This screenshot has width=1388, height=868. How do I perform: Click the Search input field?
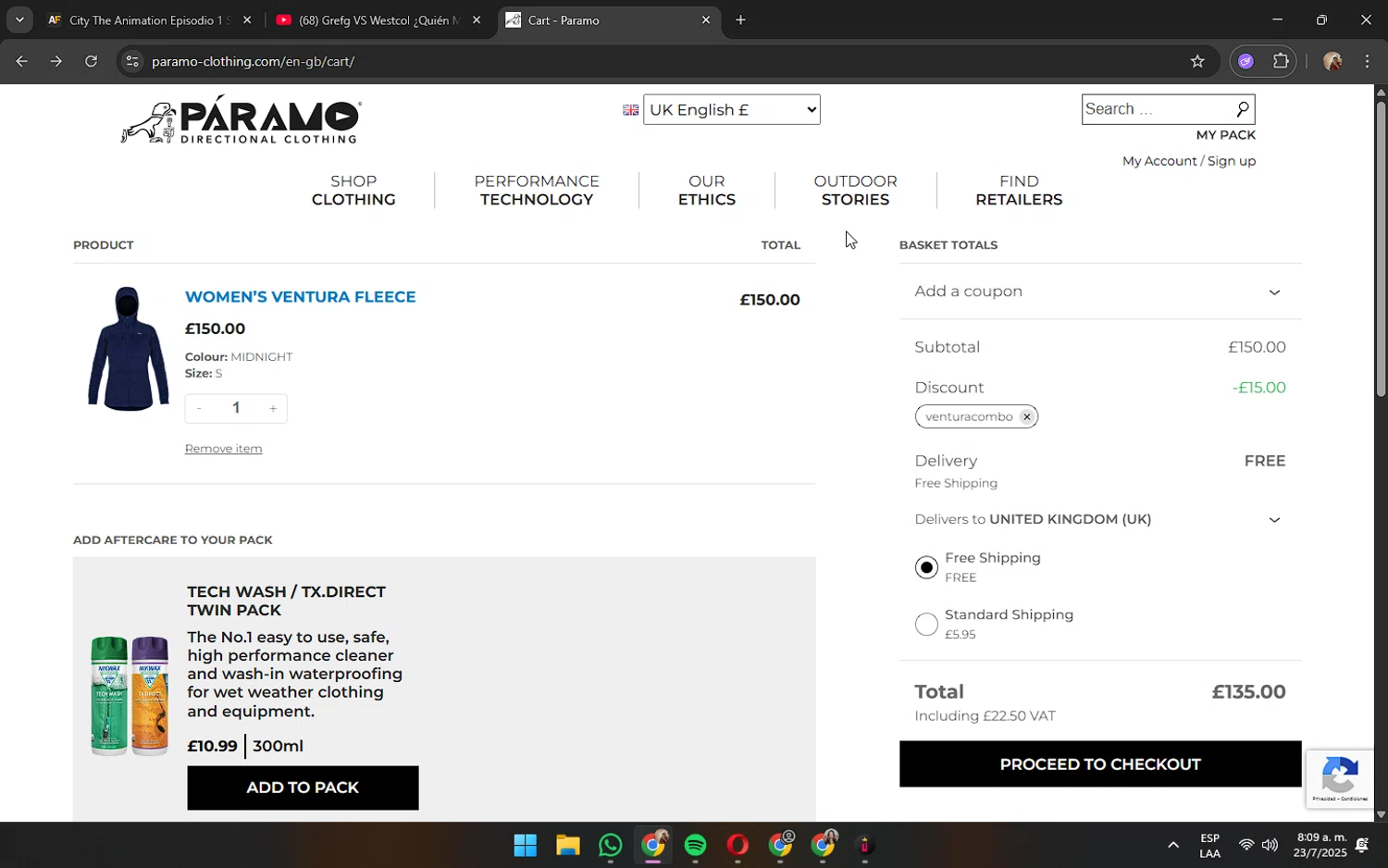coord(1157,109)
